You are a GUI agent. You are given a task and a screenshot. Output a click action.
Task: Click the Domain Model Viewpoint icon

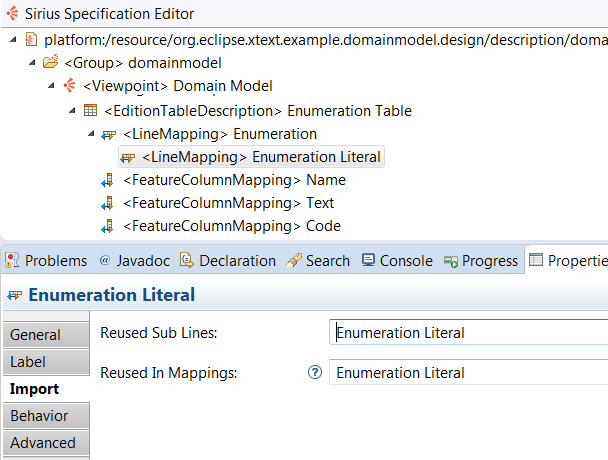pos(70,87)
